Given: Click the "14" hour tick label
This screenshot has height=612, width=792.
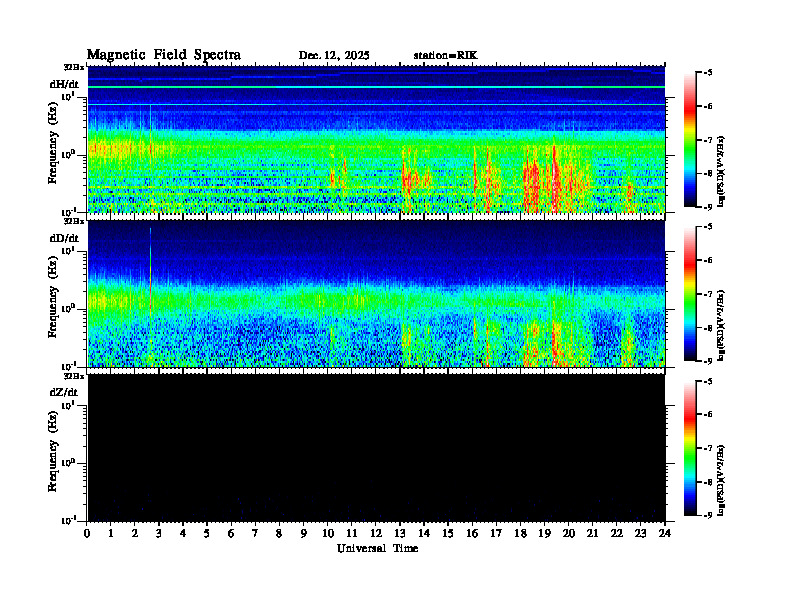Looking at the screenshot, I should tap(424, 534).
